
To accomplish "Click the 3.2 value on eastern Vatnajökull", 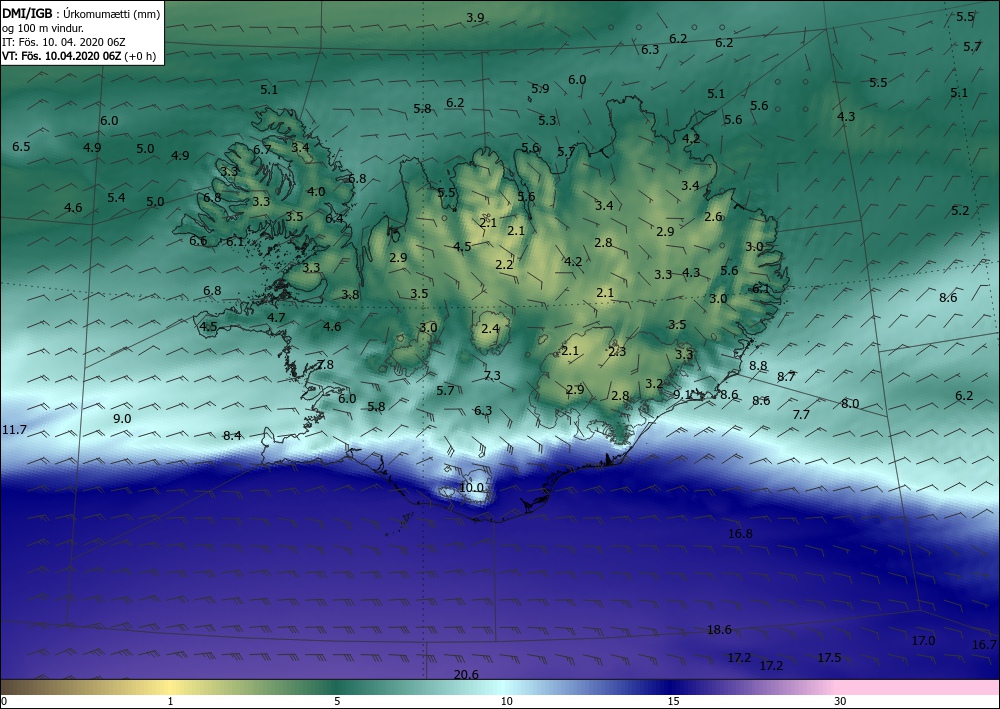I will point(654,384).
